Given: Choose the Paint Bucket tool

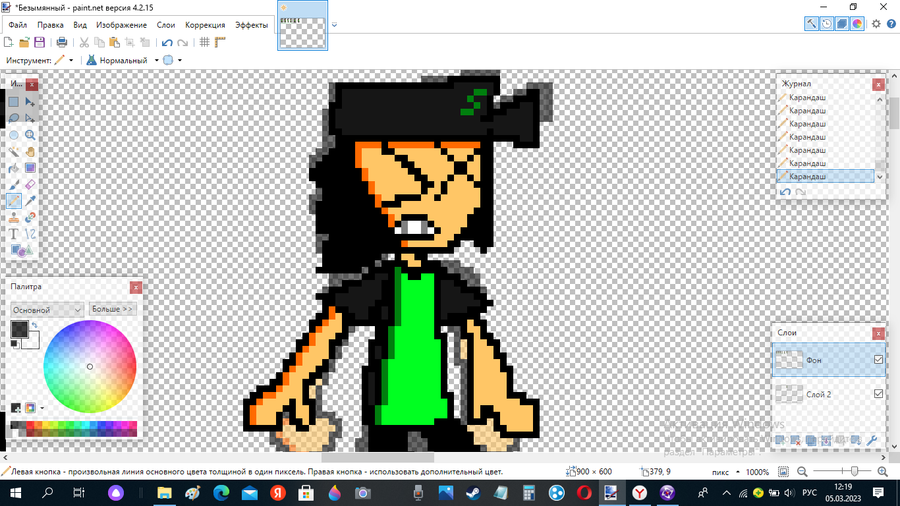Looking at the screenshot, I should coord(14,168).
